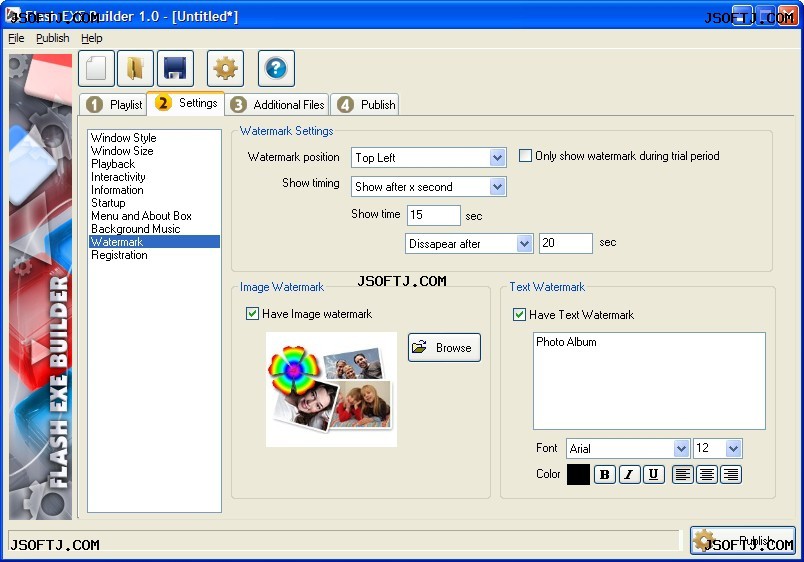Open the File menu
The image size is (804, 562).
point(16,38)
